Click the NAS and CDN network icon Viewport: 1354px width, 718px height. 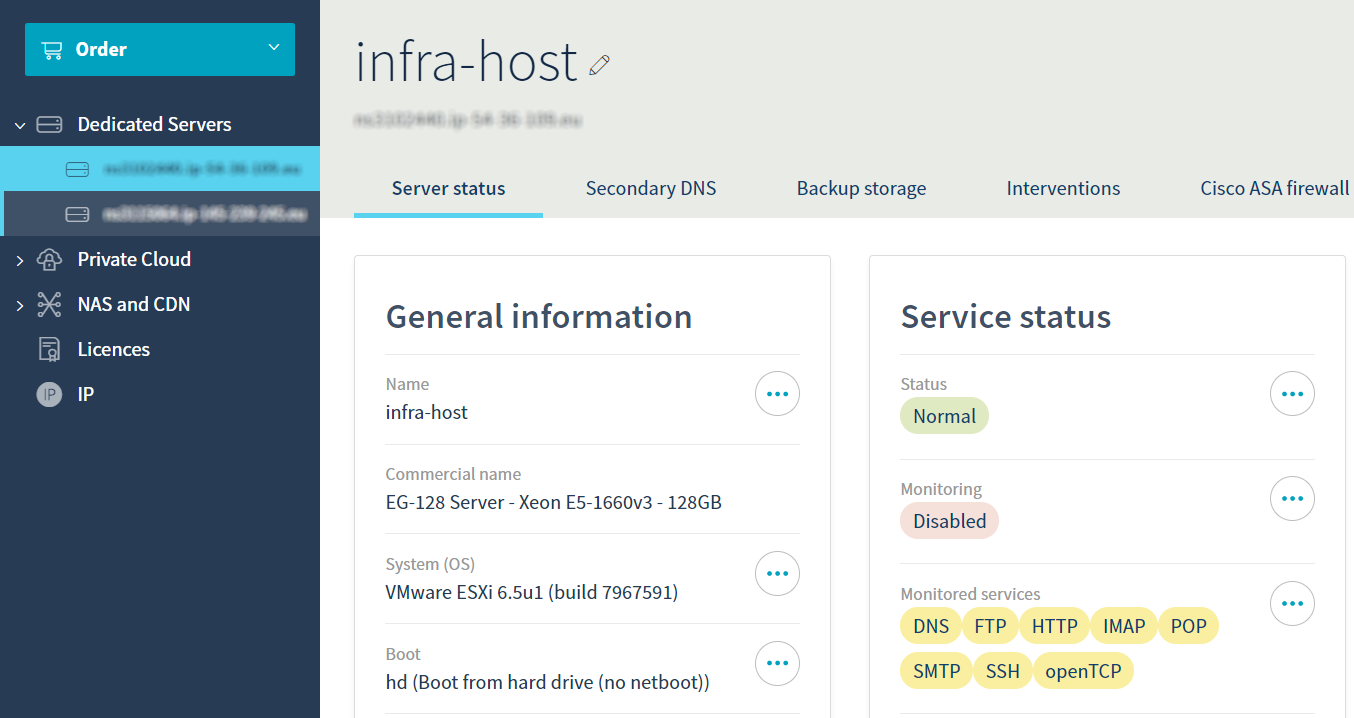[x=49, y=304]
